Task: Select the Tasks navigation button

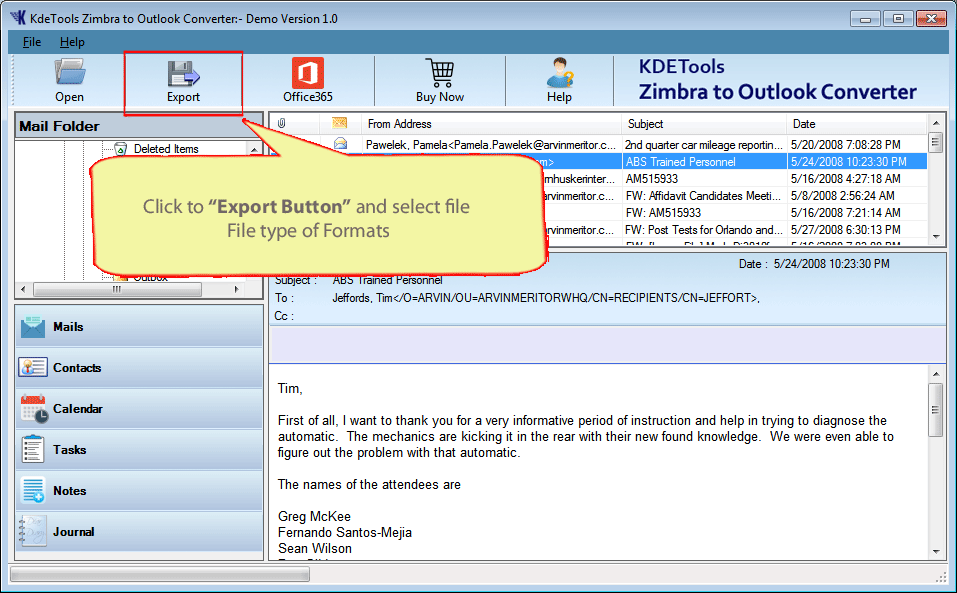Action: pyautogui.click(x=139, y=450)
